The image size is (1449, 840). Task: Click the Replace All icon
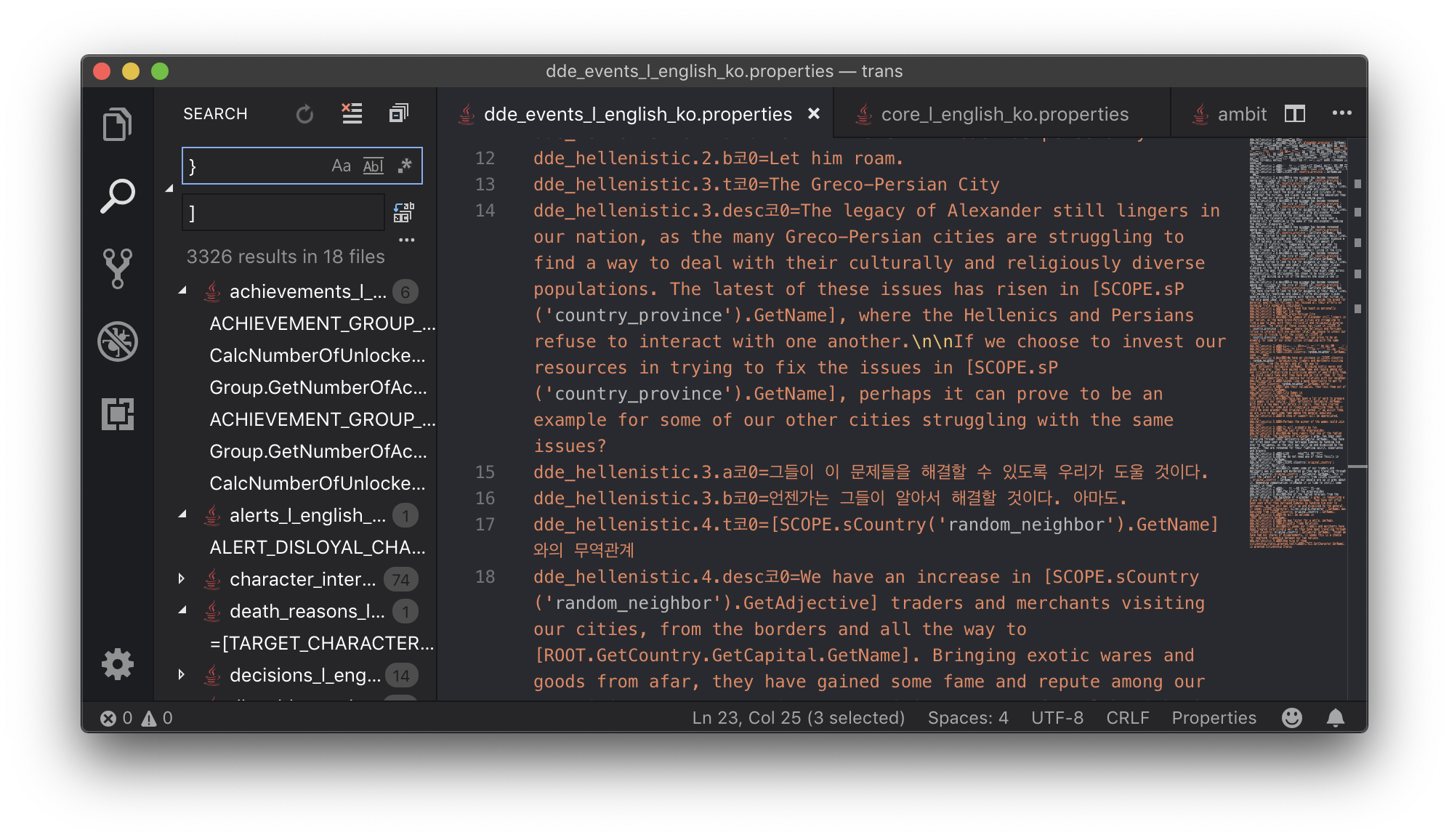403,213
